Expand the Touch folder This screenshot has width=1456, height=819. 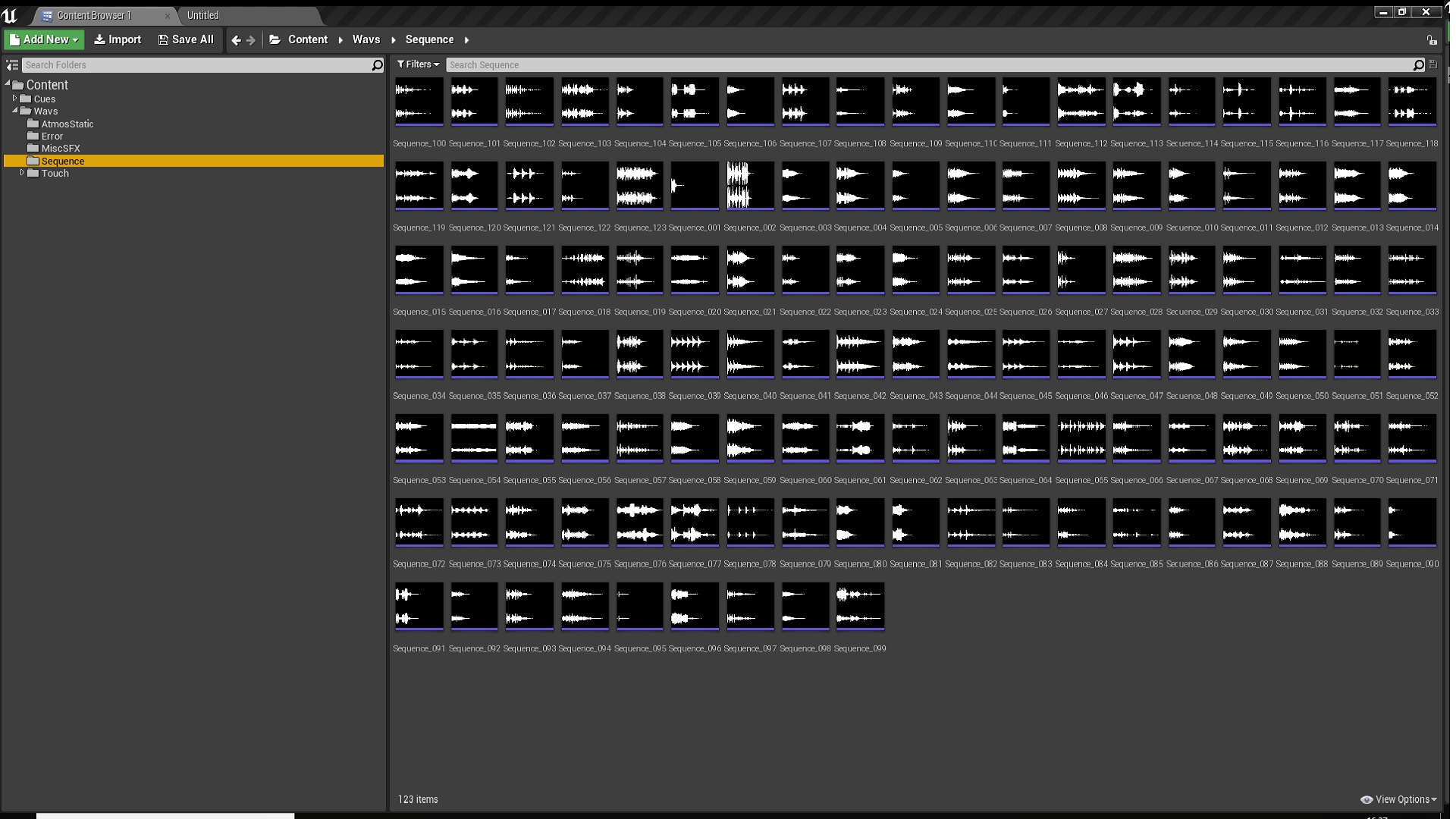click(23, 173)
